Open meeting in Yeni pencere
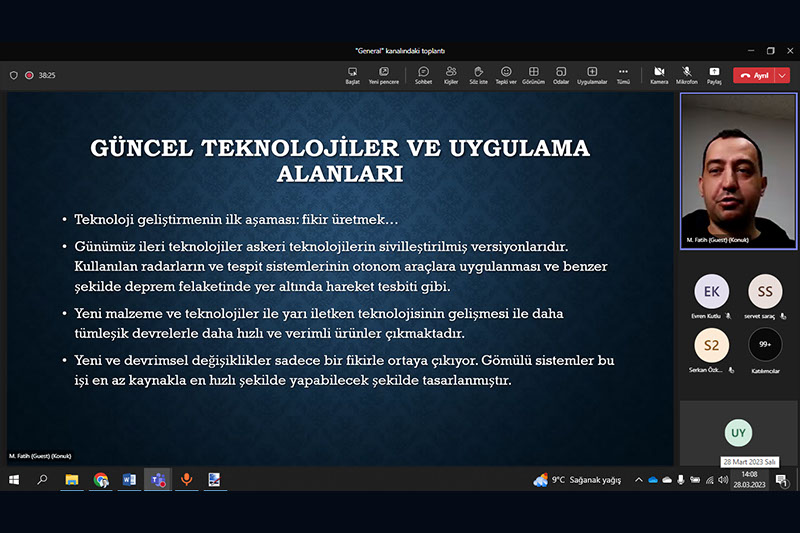The width and height of the screenshot is (800, 533). pos(383,74)
